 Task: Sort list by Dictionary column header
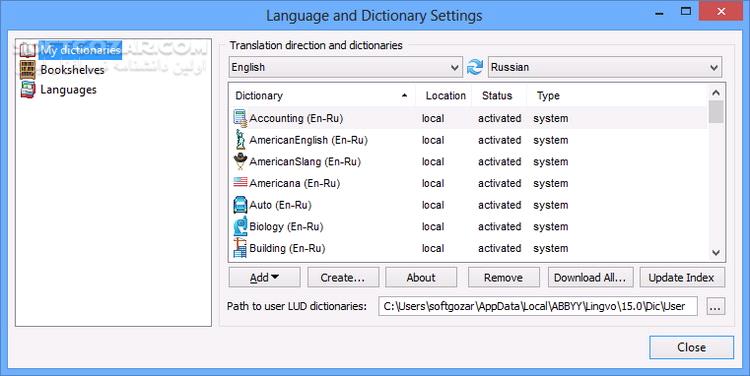point(322,96)
